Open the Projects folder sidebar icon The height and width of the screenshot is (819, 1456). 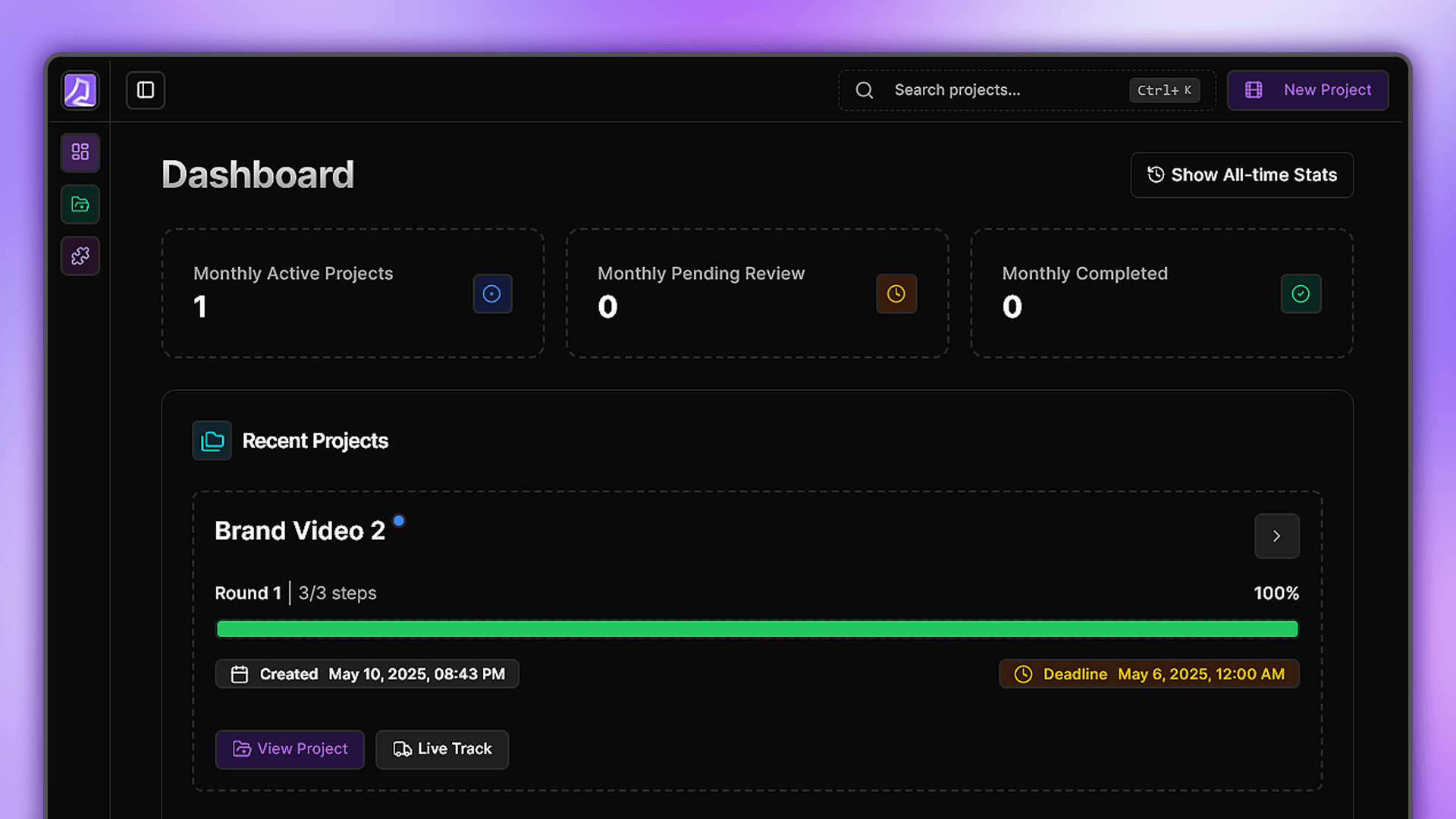coord(80,204)
